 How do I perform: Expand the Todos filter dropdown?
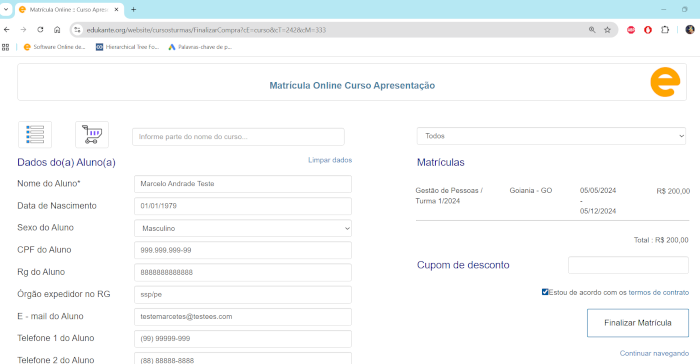(551, 136)
